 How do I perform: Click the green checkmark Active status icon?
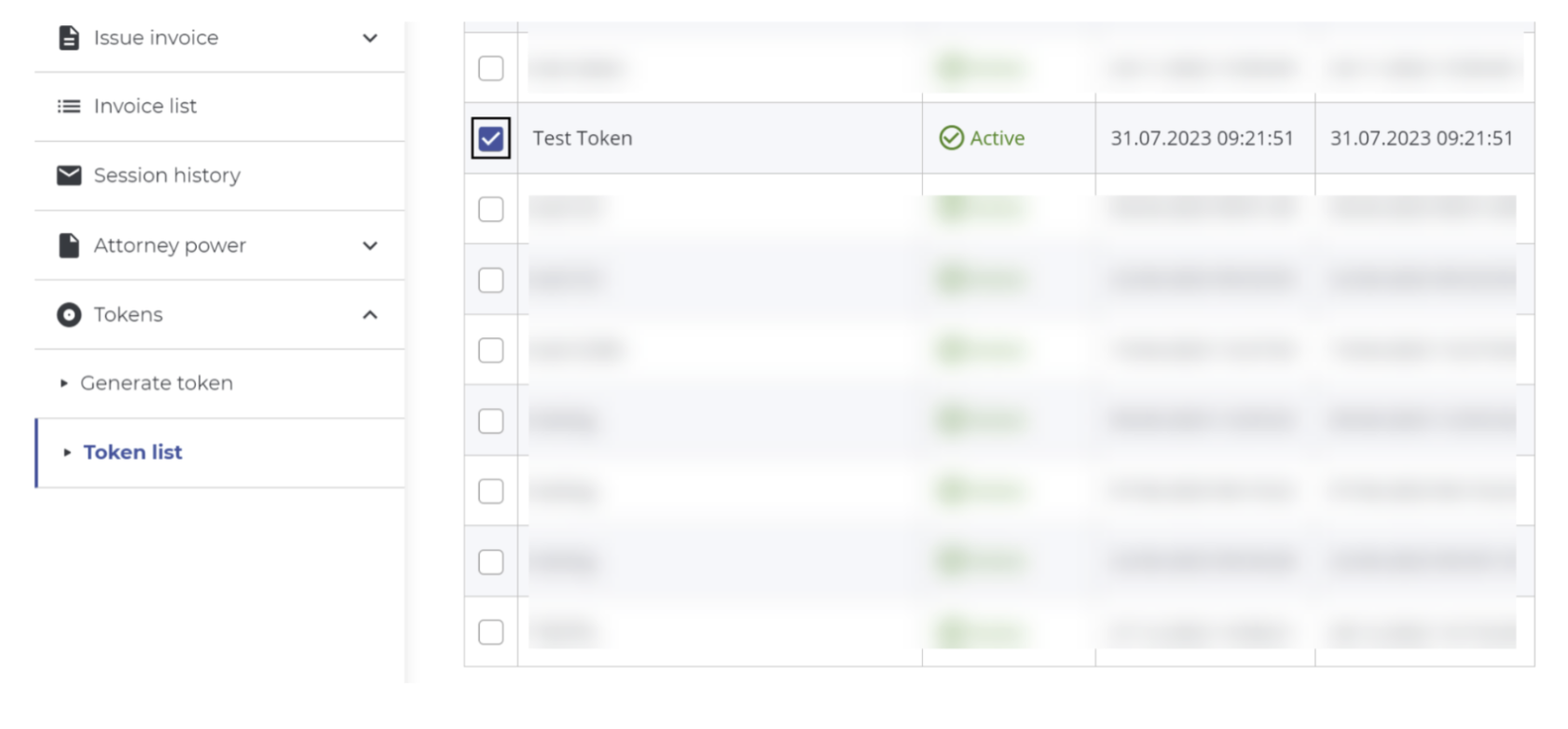coord(951,138)
